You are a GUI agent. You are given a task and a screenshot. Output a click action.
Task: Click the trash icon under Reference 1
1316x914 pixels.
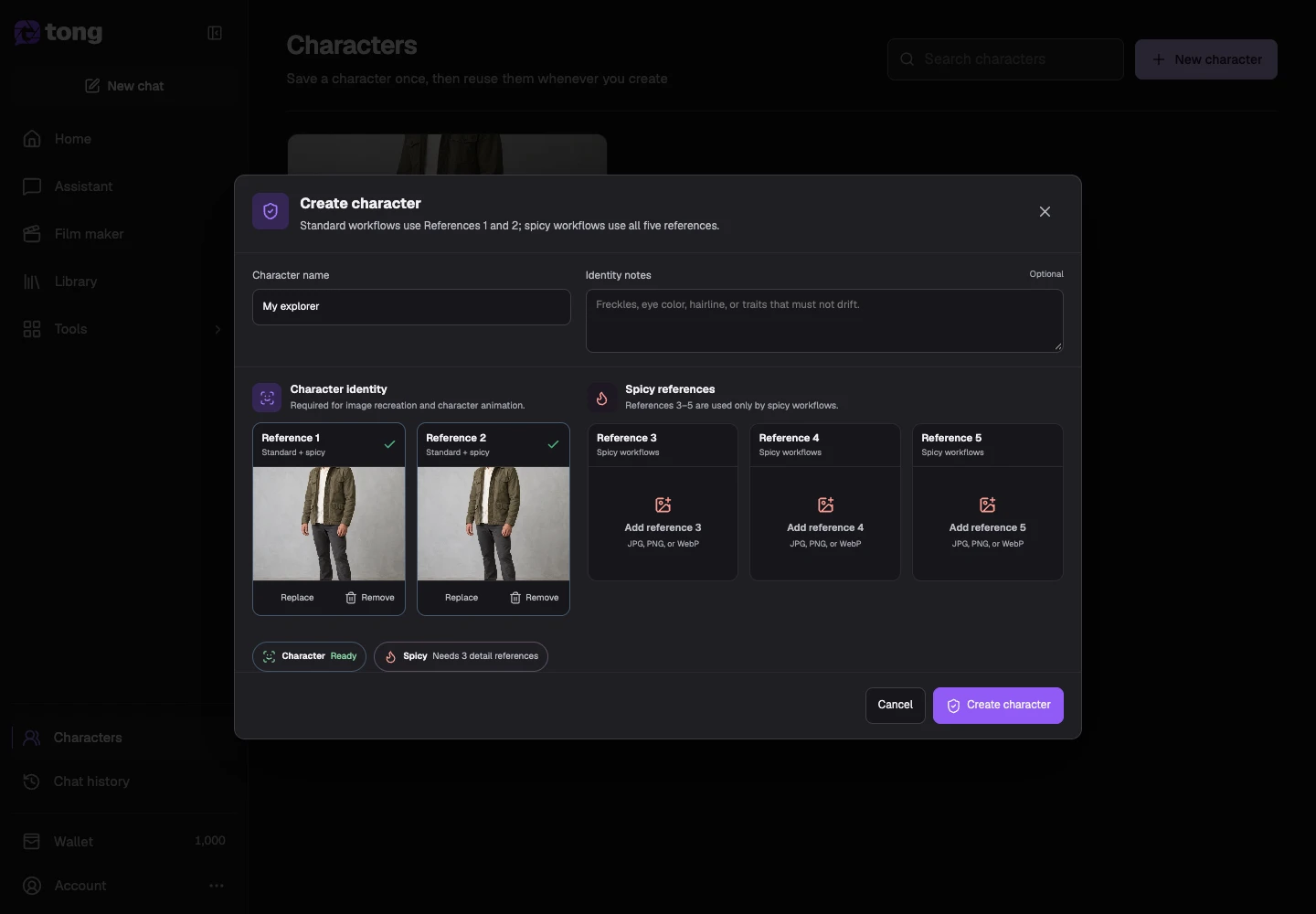click(x=351, y=598)
